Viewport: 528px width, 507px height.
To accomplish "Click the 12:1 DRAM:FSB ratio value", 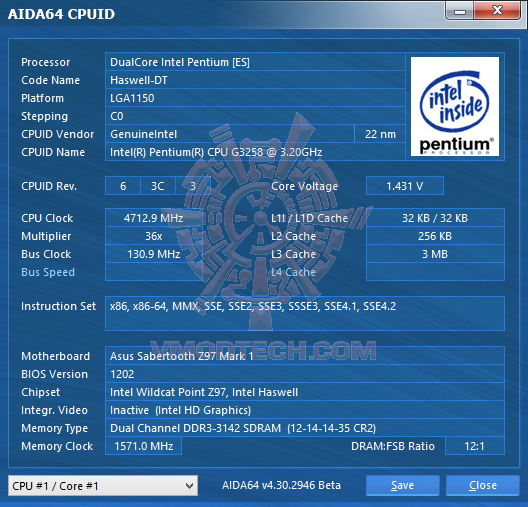I will click(x=474, y=446).
